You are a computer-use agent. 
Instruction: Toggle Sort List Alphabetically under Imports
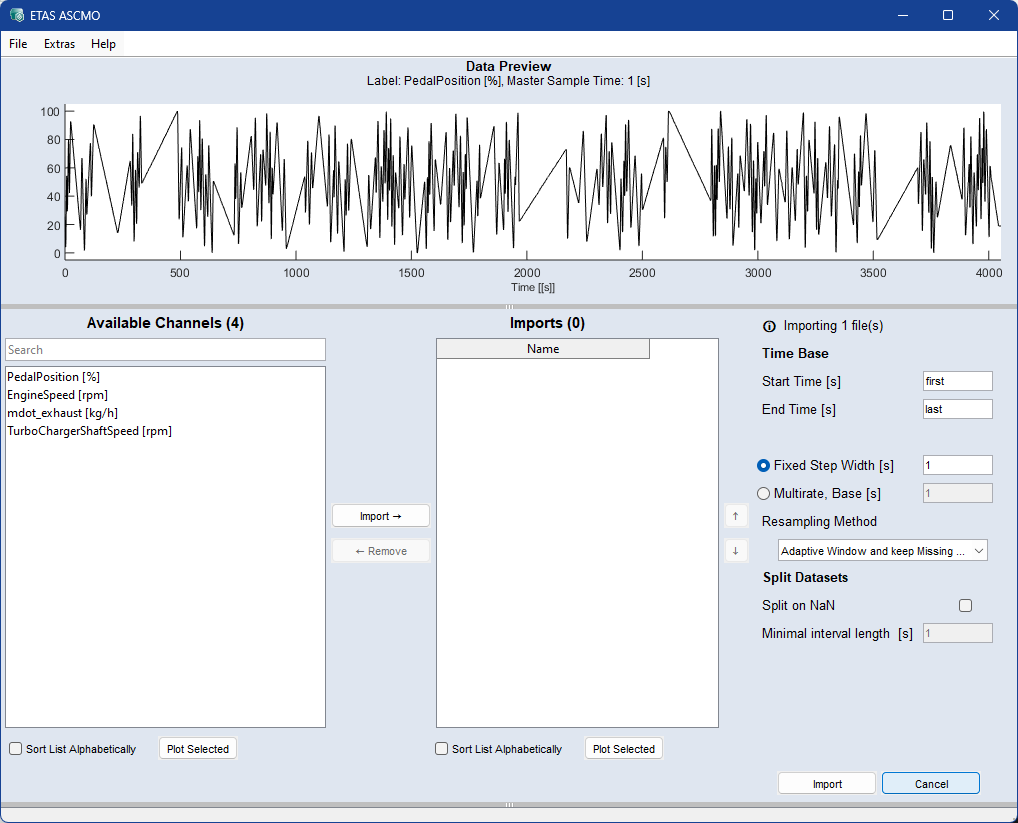[x=442, y=749]
